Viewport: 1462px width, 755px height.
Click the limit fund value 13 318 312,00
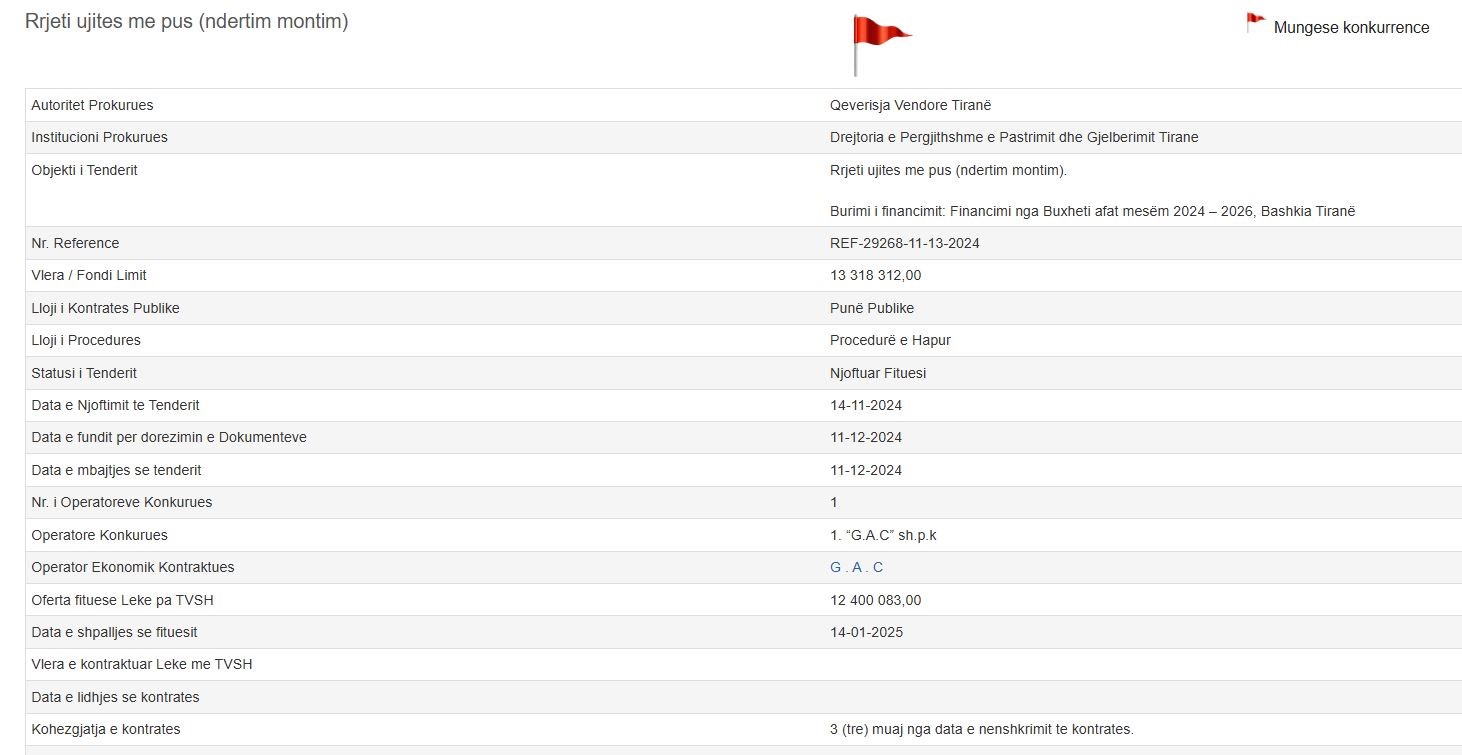(x=875, y=275)
